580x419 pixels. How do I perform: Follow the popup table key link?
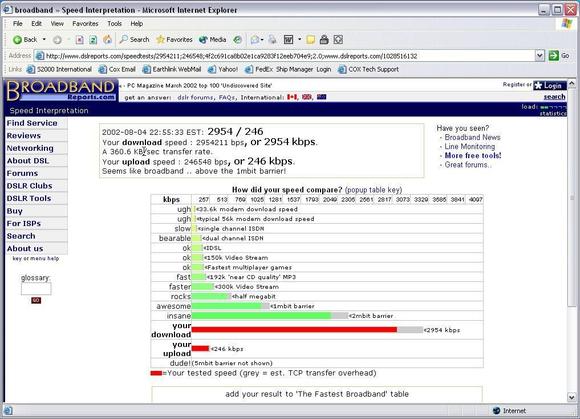point(373,190)
